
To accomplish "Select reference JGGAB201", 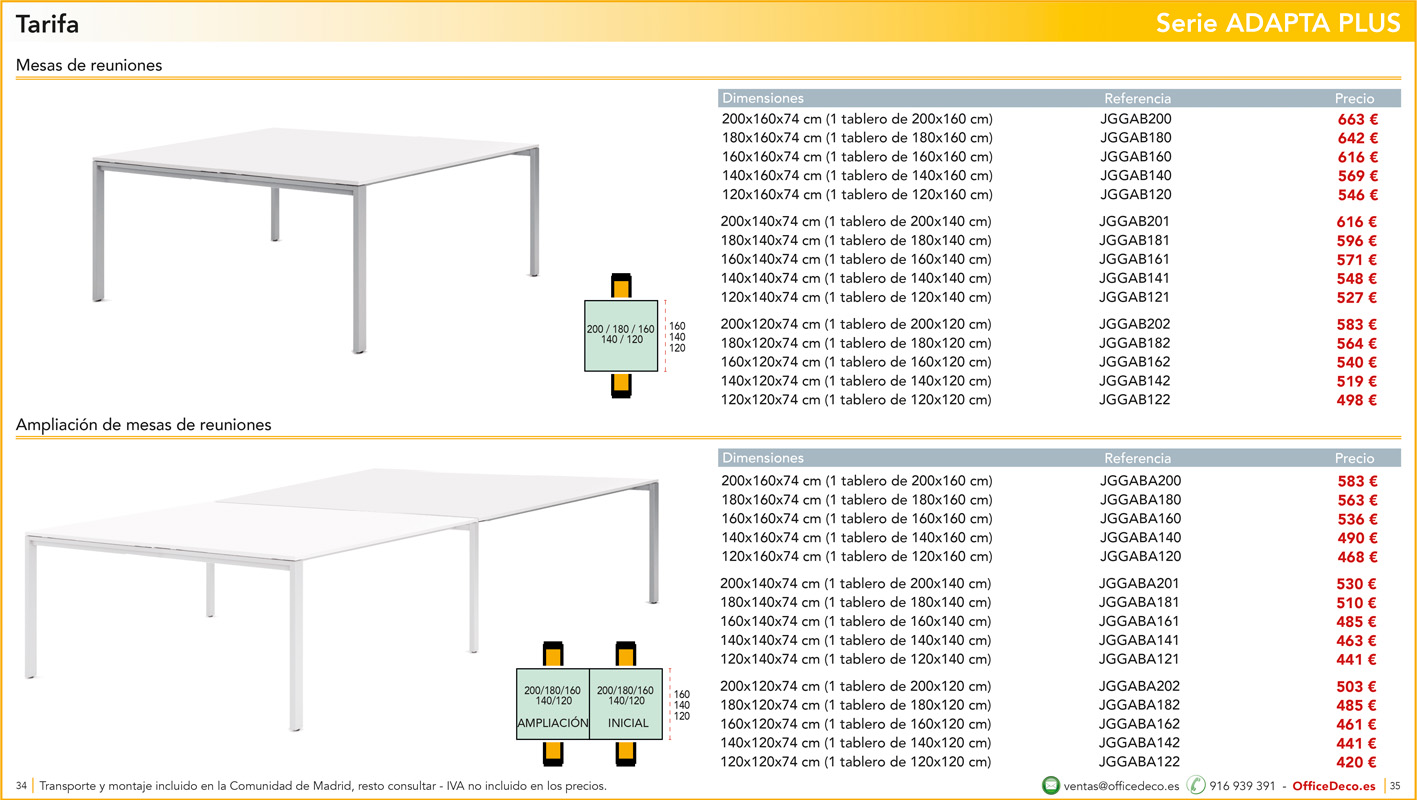I will click(x=1134, y=222).
